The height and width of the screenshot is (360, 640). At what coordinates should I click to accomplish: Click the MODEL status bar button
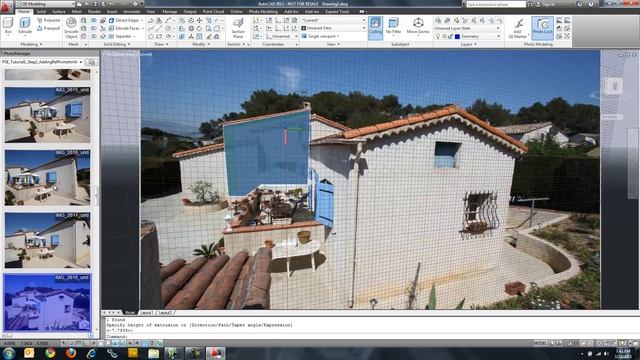(x=540, y=343)
